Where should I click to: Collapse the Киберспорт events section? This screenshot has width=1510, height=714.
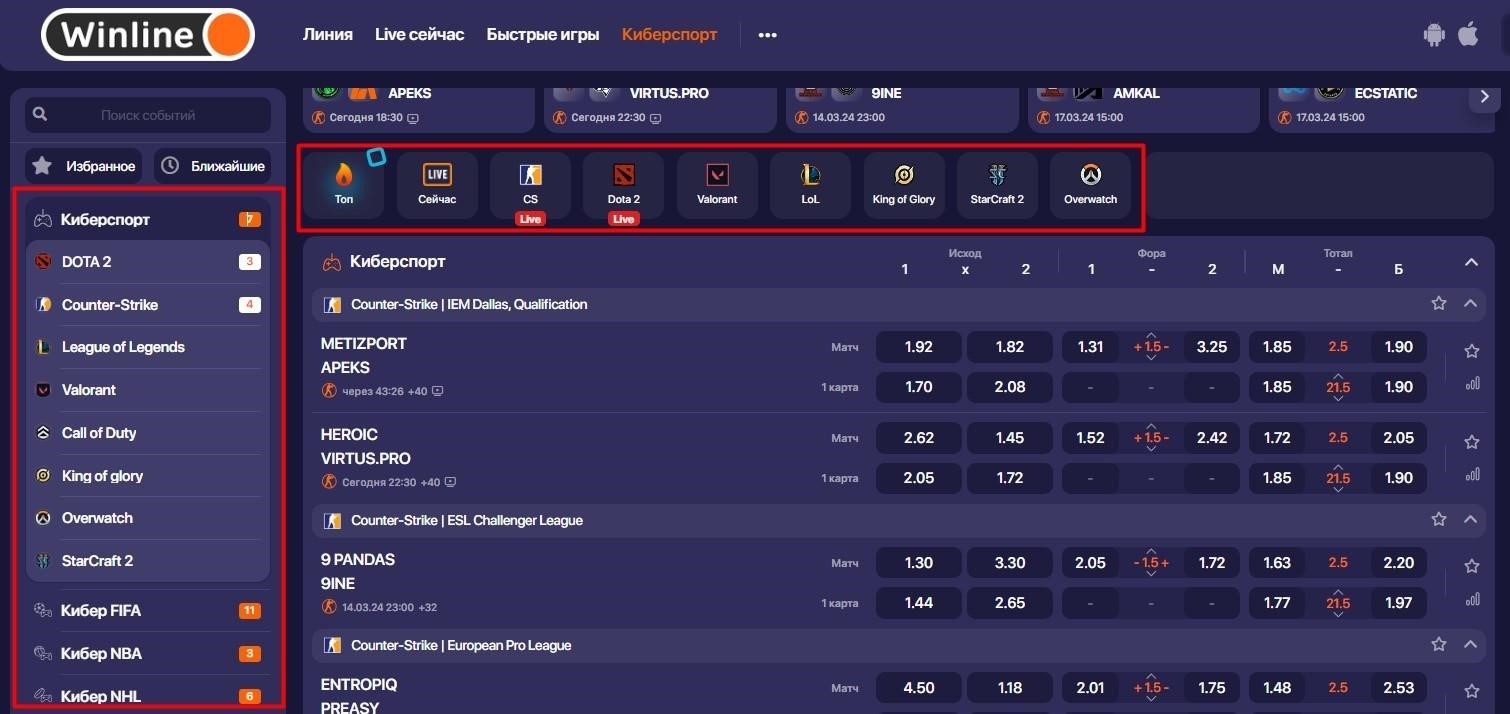click(x=1471, y=262)
